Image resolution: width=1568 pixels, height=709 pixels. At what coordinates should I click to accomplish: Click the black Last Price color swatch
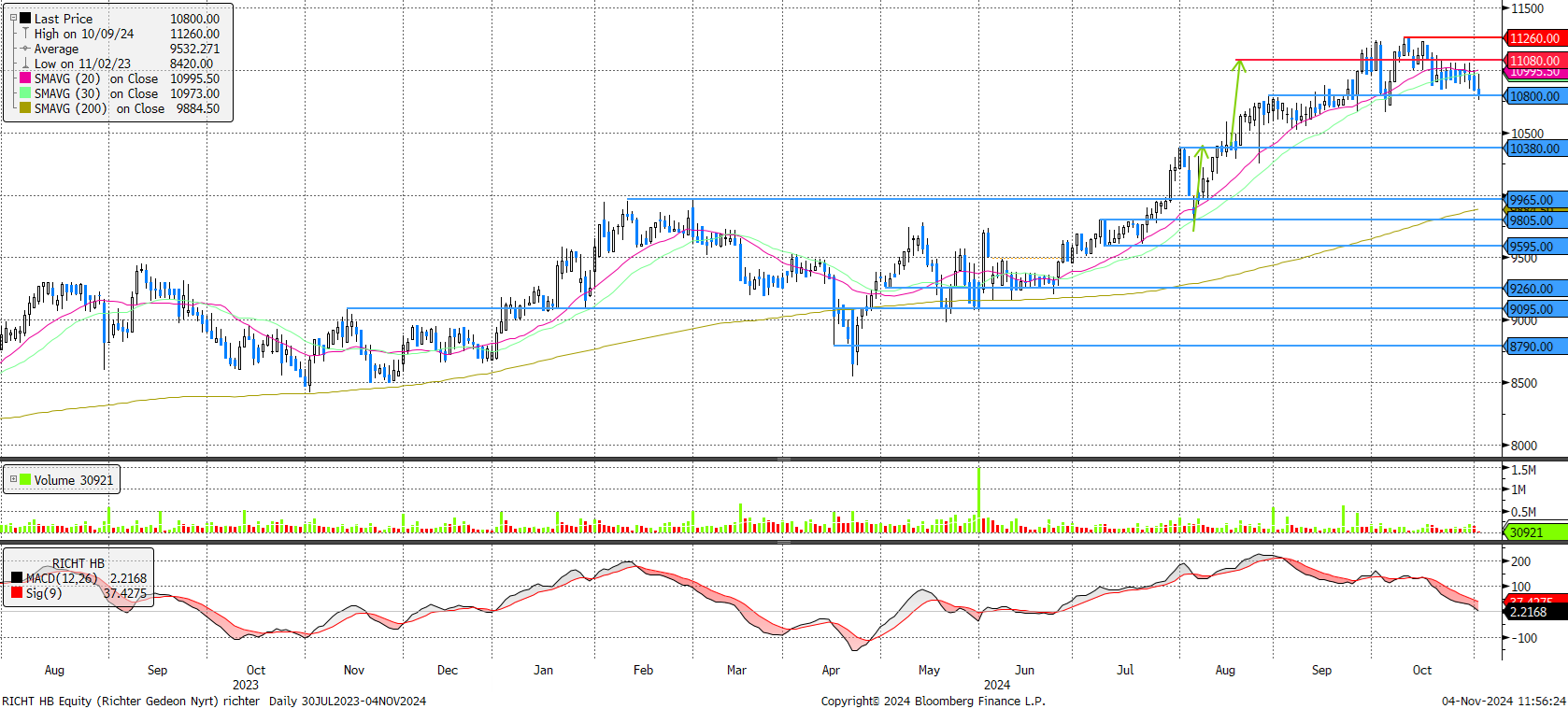click(25, 18)
